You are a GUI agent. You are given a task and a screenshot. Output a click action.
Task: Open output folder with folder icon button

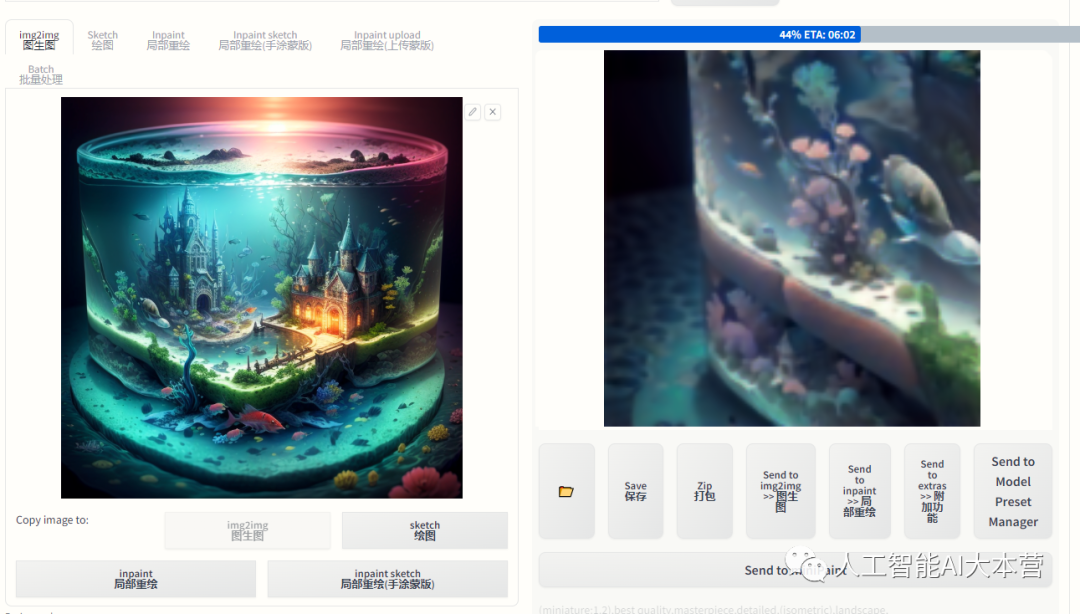(x=566, y=491)
